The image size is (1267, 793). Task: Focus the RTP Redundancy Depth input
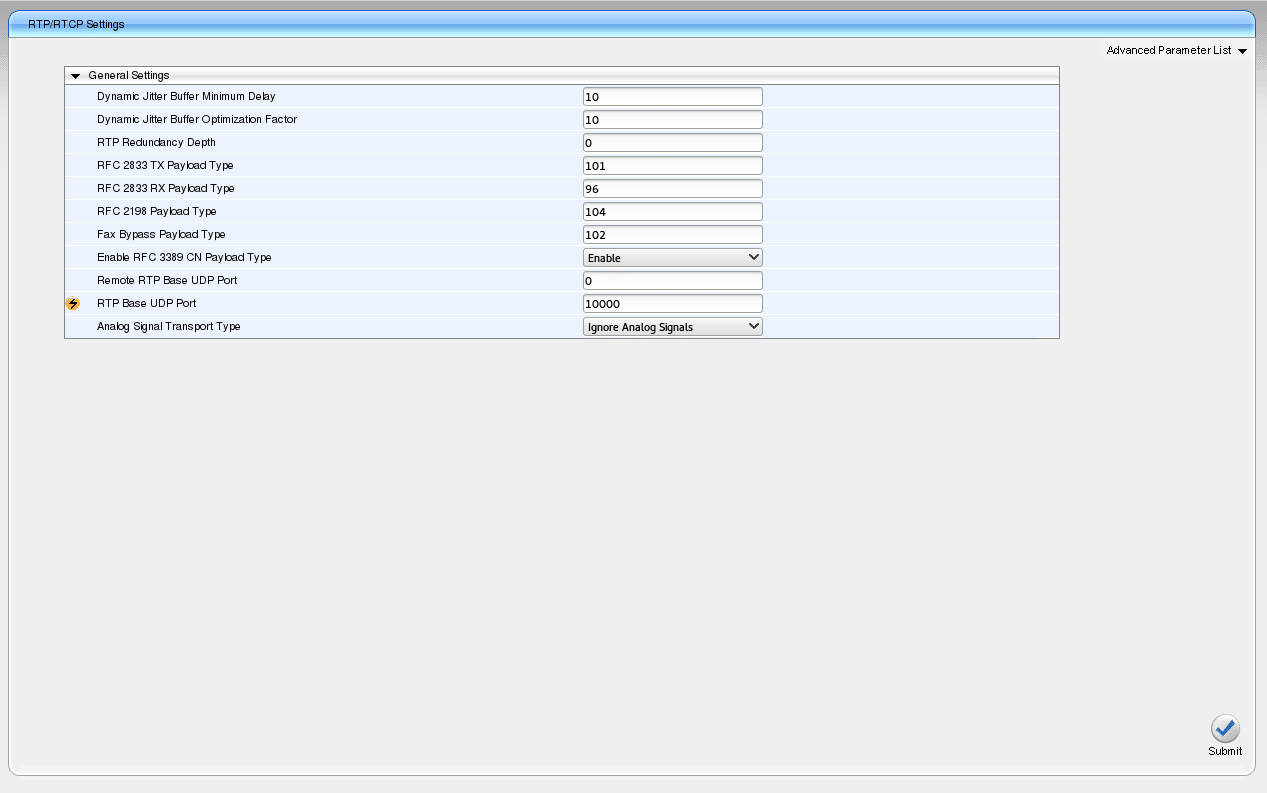point(673,142)
